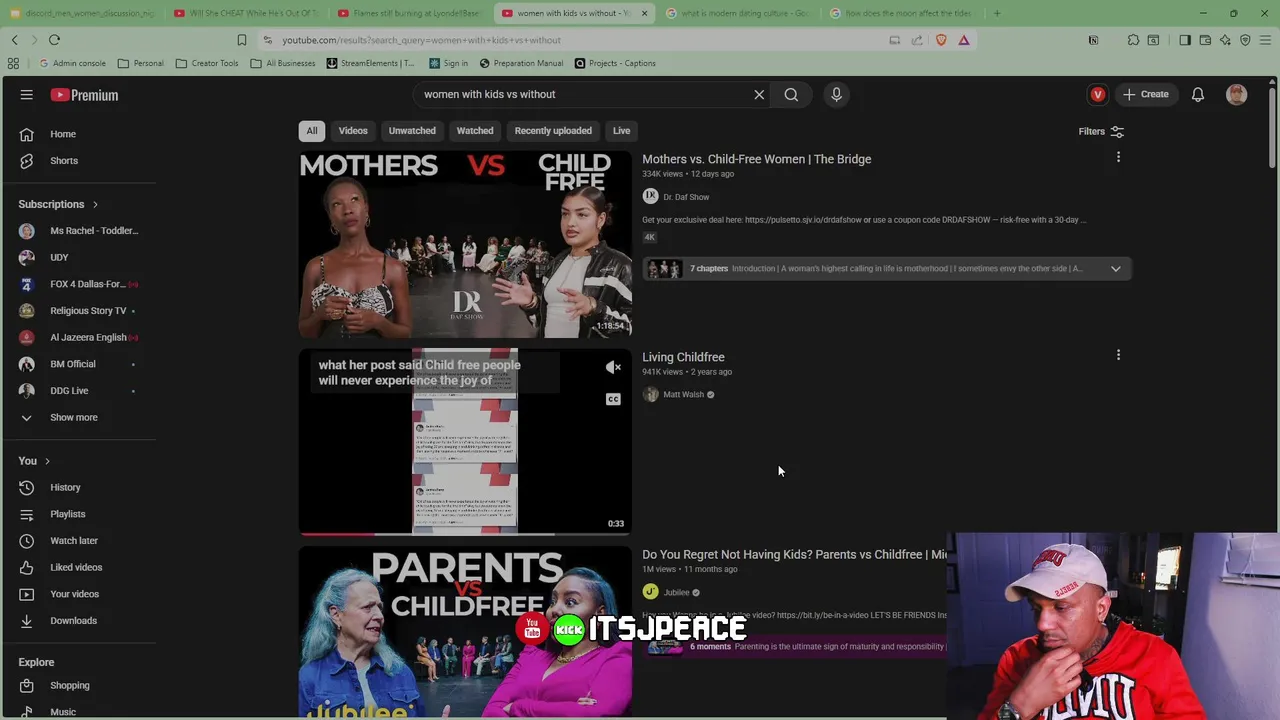
Task: Open the YouTube hamburger guide menu
Action: pos(27,95)
